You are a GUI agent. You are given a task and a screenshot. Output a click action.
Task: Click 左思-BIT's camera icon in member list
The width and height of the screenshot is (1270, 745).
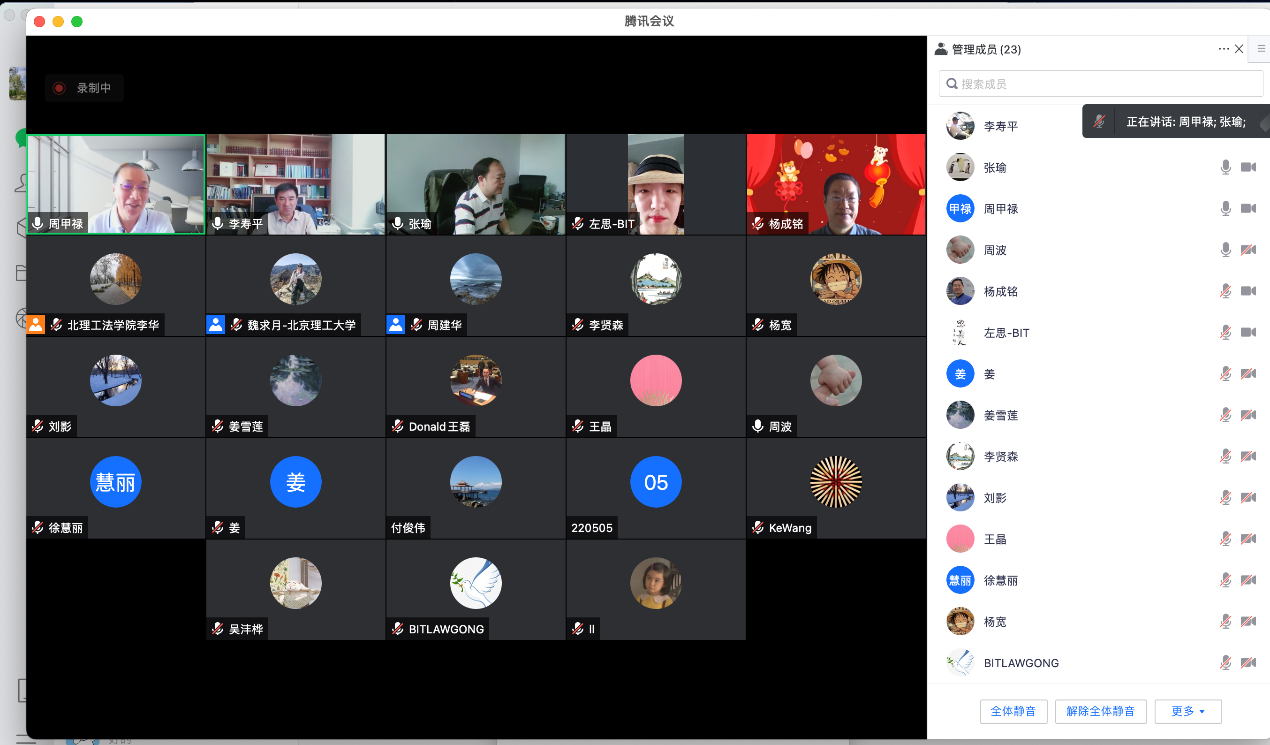tap(1248, 332)
